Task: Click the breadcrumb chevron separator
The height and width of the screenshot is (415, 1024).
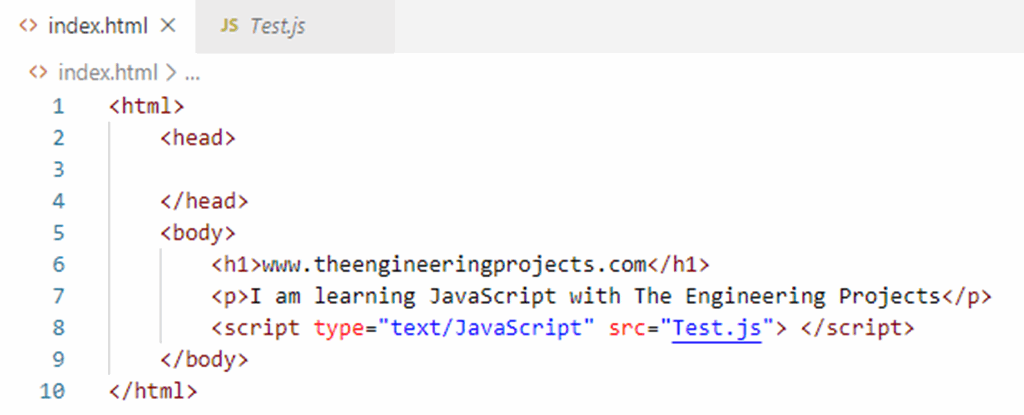Action: tap(169, 73)
